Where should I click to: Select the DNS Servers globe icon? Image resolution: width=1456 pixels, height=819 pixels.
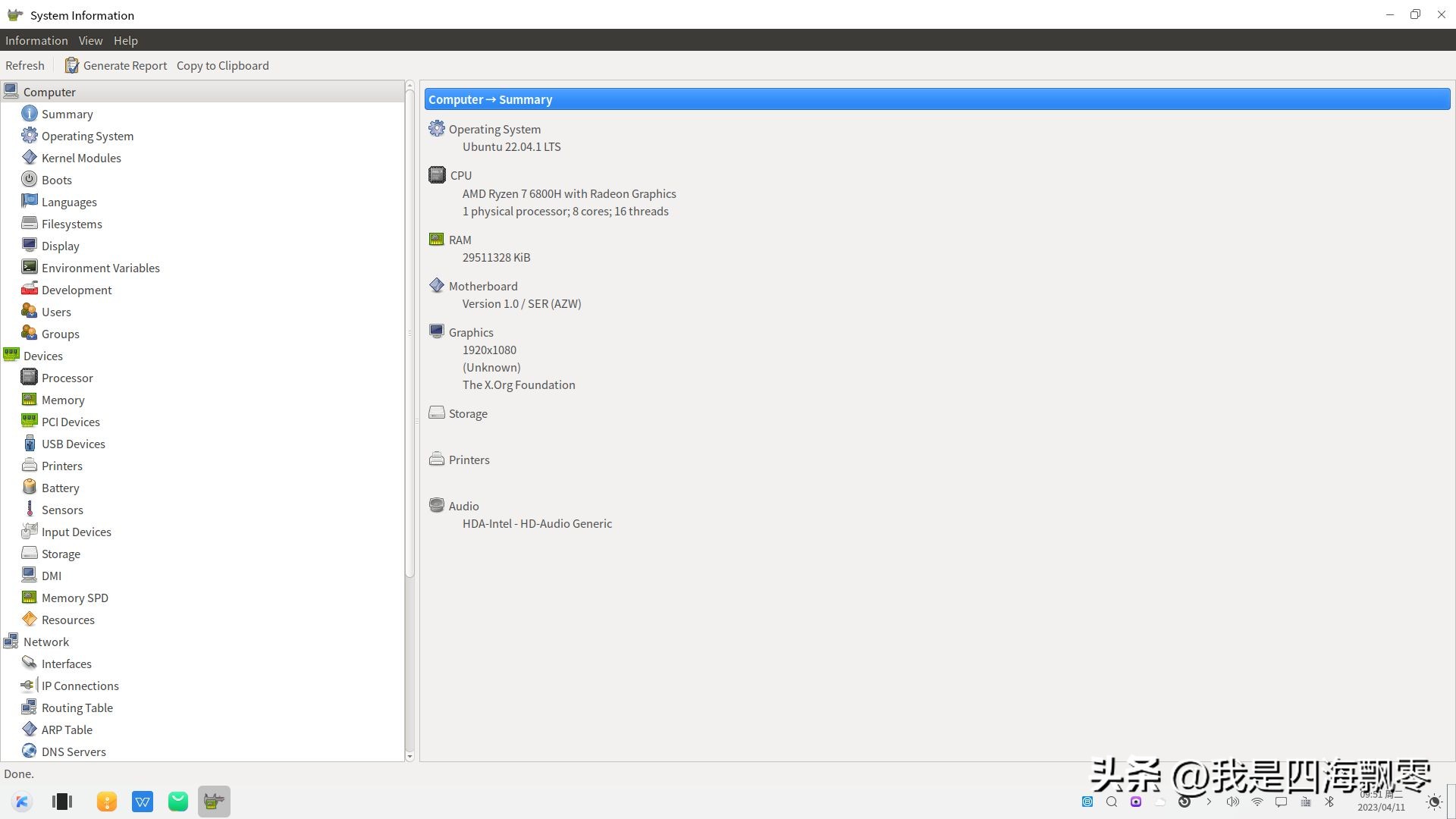[29, 752]
